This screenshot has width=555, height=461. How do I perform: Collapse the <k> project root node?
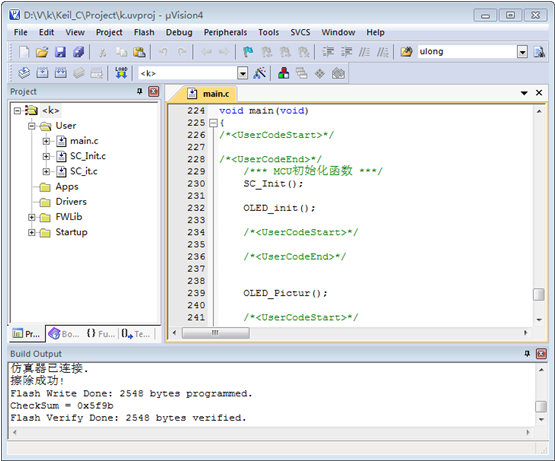tap(17, 111)
